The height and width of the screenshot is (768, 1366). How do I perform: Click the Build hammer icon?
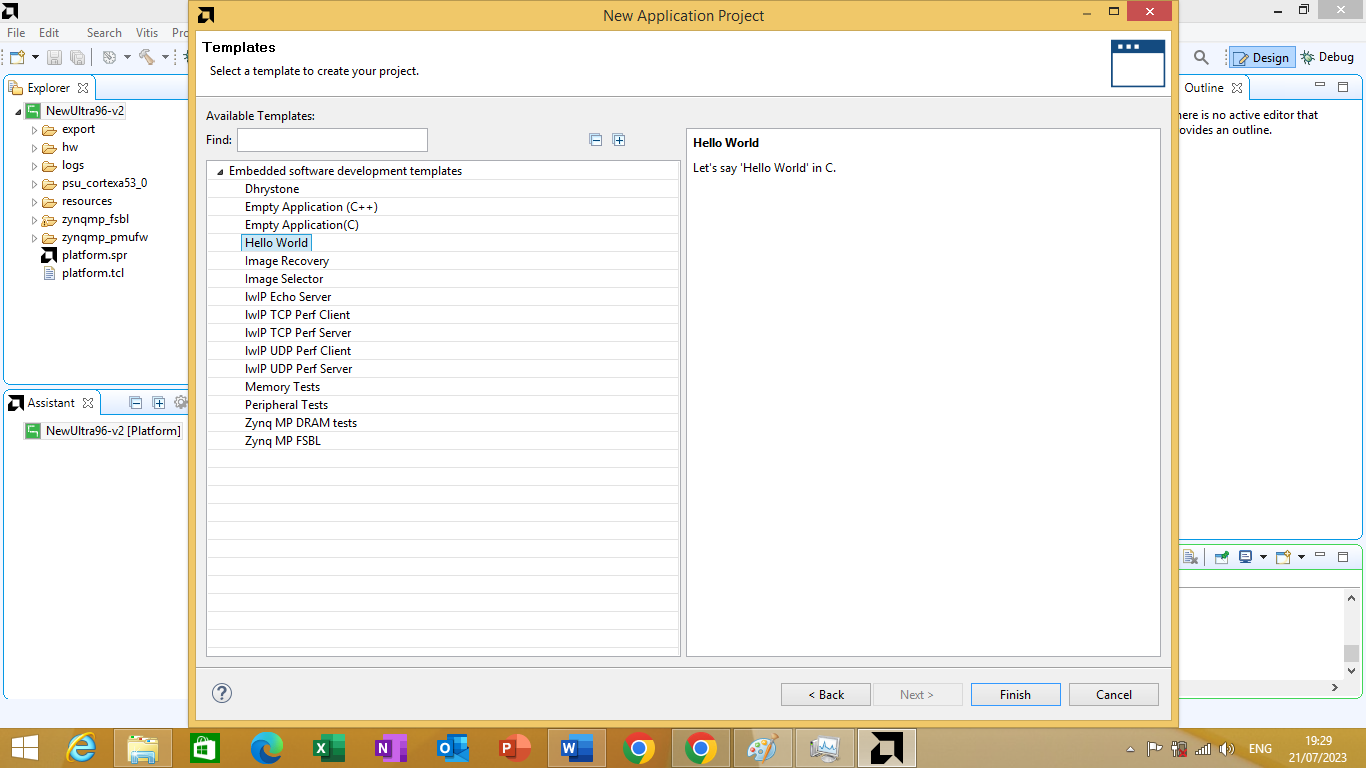[147, 58]
